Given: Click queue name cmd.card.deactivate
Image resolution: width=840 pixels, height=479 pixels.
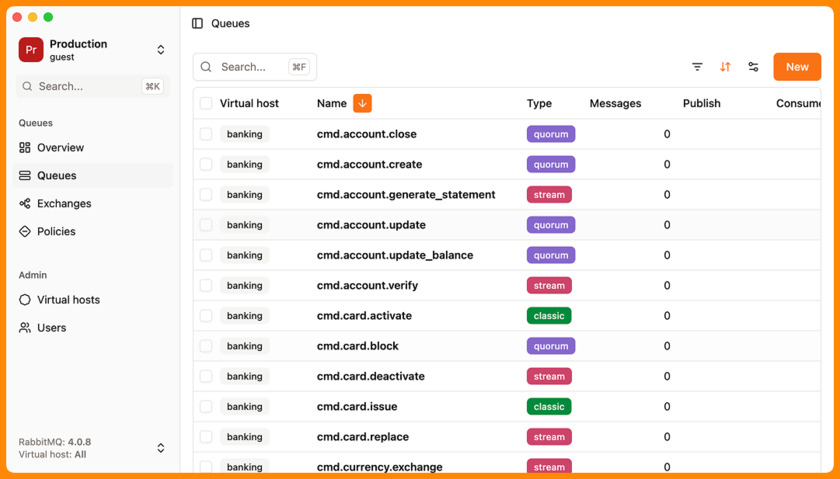Looking at the screenshot, I should pyautogui.click(x=371, y=376).
